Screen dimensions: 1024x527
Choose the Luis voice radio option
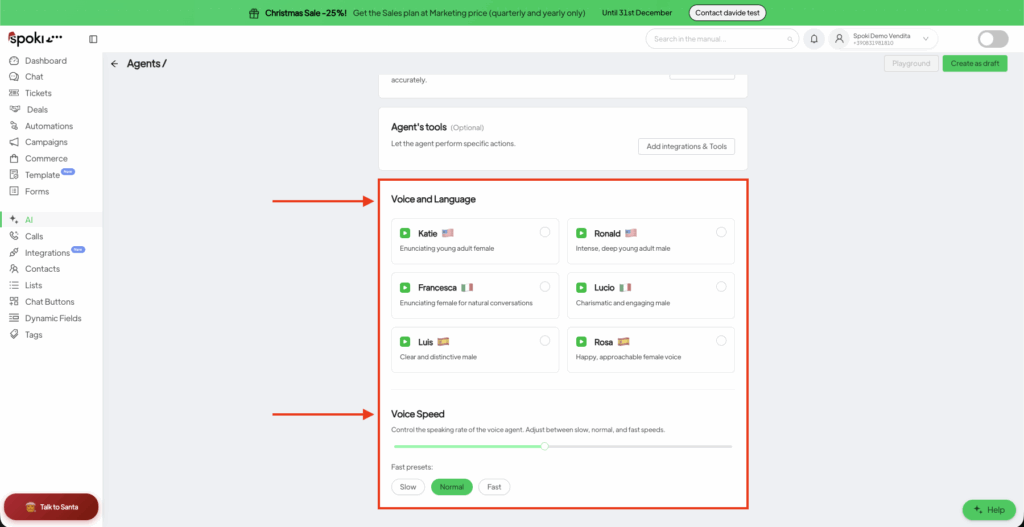pyautogui.click(x=544, y=340)
